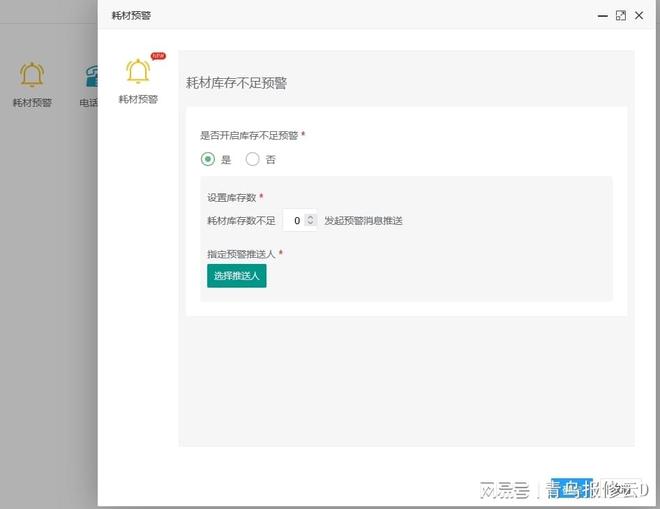
Task: Click the blue confirm button at dialog bottom
Action: [x=571, y=487]
